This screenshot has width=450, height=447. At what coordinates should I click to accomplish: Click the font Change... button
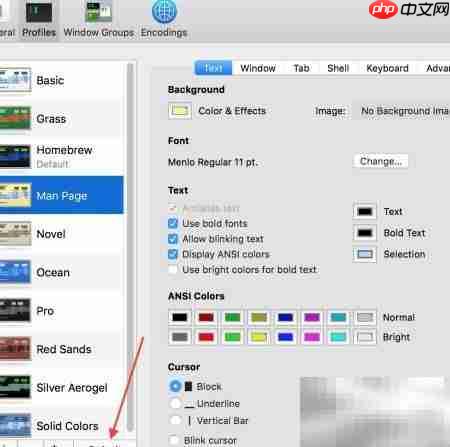pos(381,162)
